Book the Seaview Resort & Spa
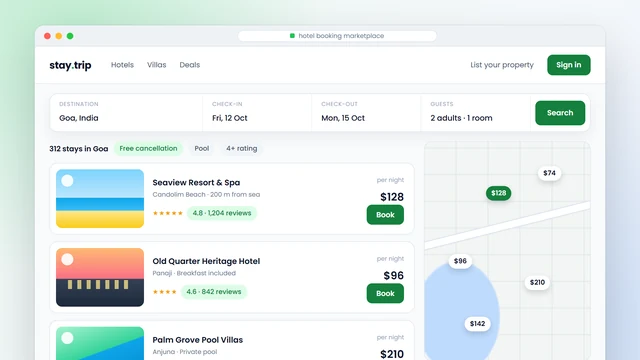This screenshot has height=360, width=640. coord(385,215)
